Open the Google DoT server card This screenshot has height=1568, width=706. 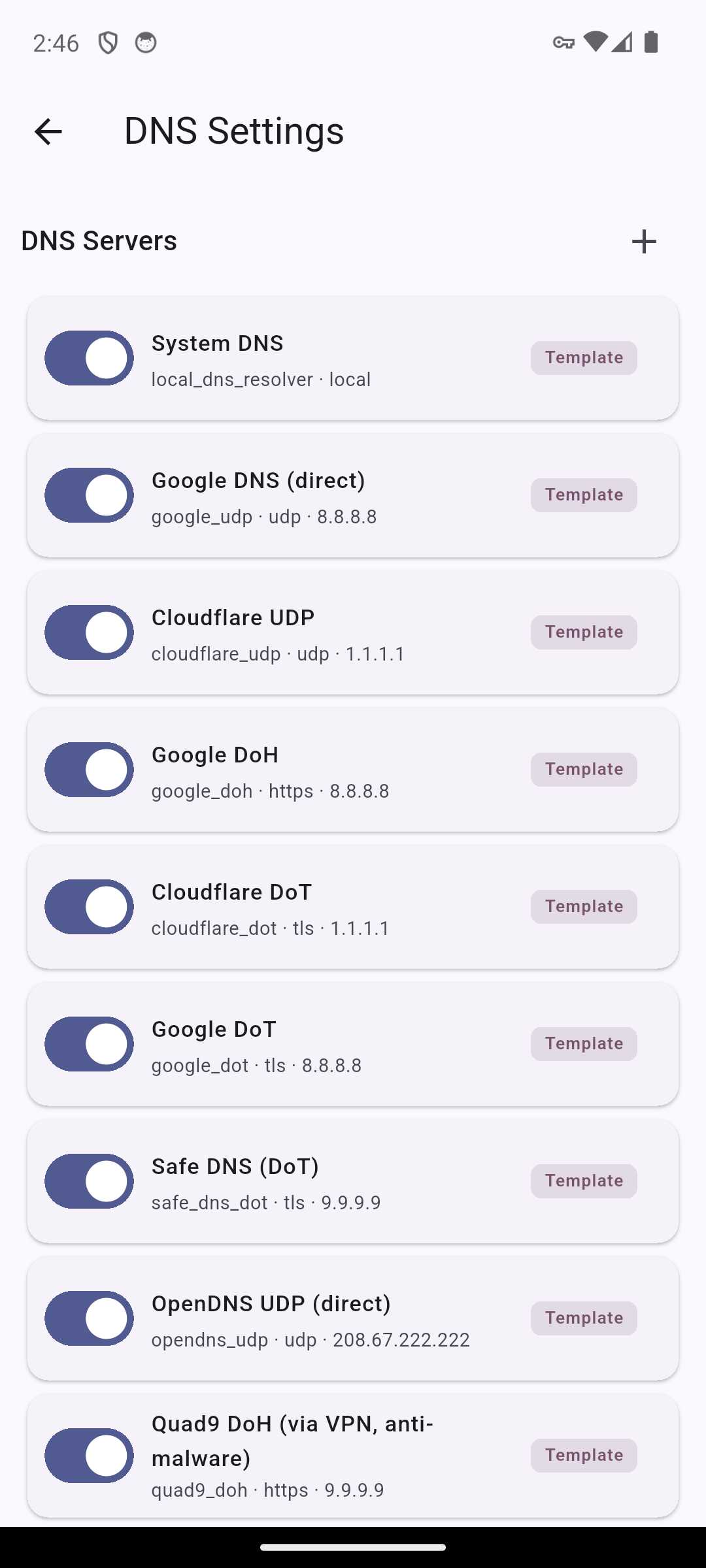[x=353, y=1044]
